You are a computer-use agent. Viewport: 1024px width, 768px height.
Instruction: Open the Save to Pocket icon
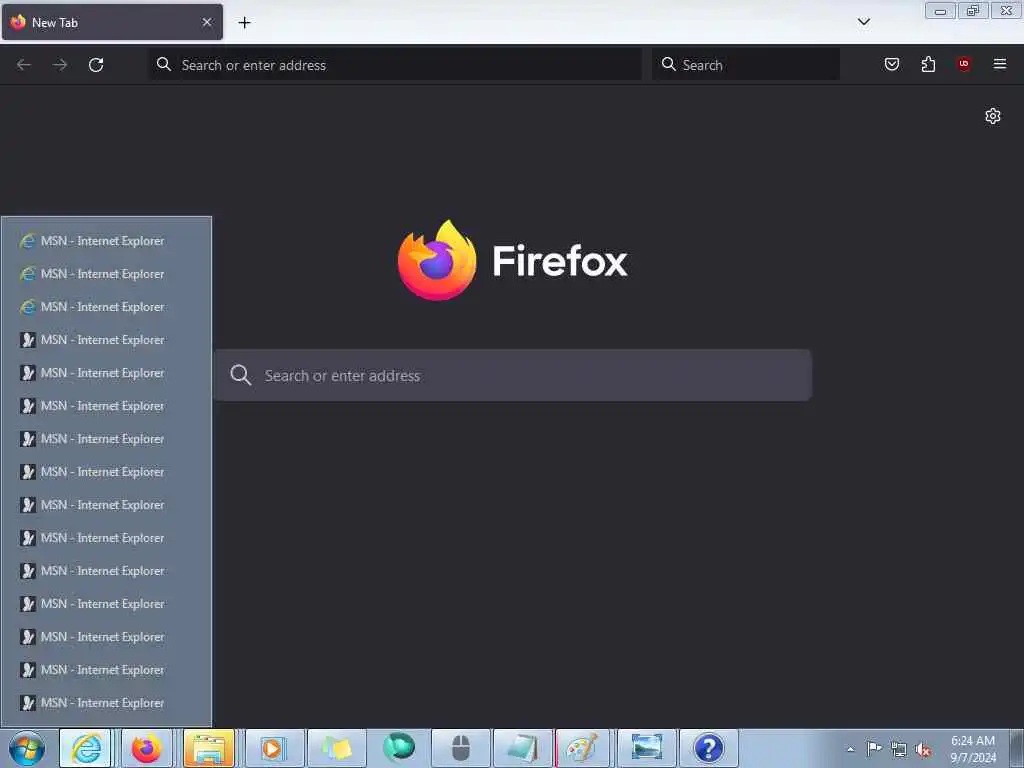(892, 64)
